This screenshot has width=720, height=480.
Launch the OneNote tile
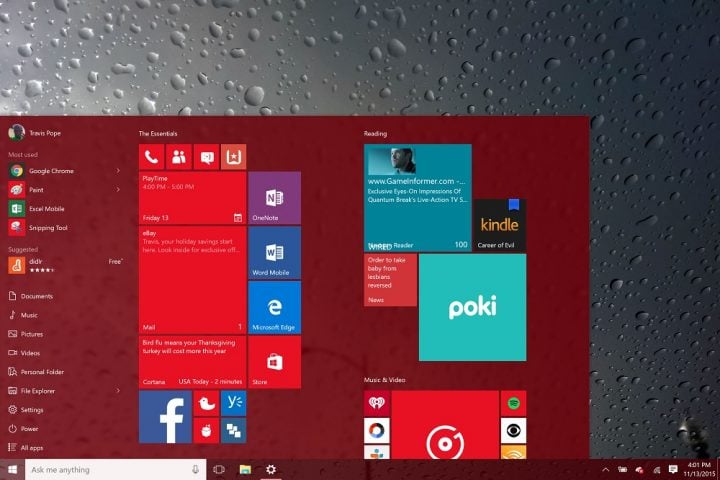coord(275,198)
